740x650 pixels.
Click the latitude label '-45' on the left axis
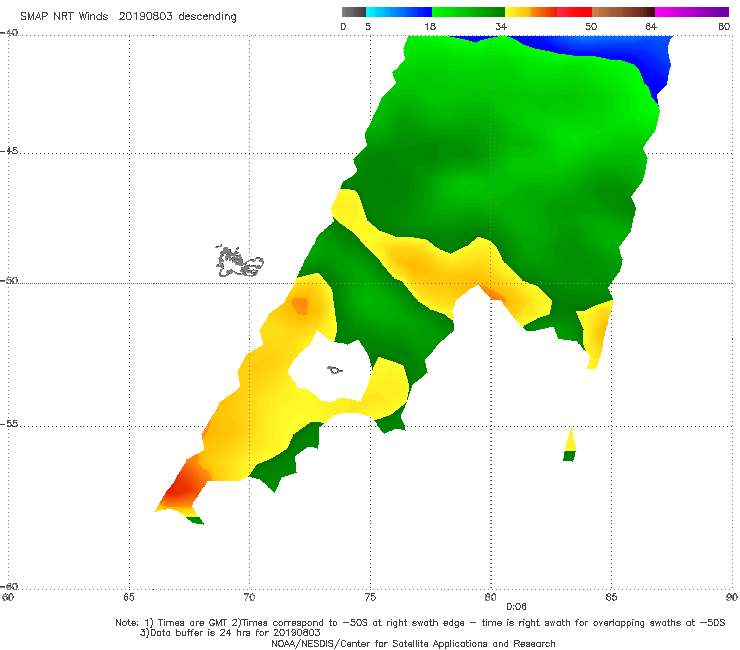point(9,151)
